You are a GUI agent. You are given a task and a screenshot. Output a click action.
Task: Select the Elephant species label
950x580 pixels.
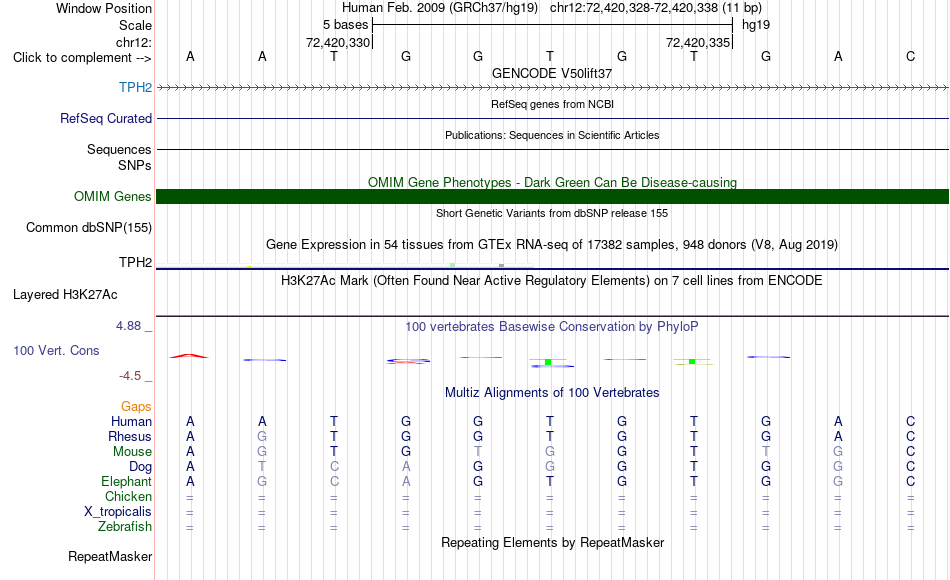point(126,481)
